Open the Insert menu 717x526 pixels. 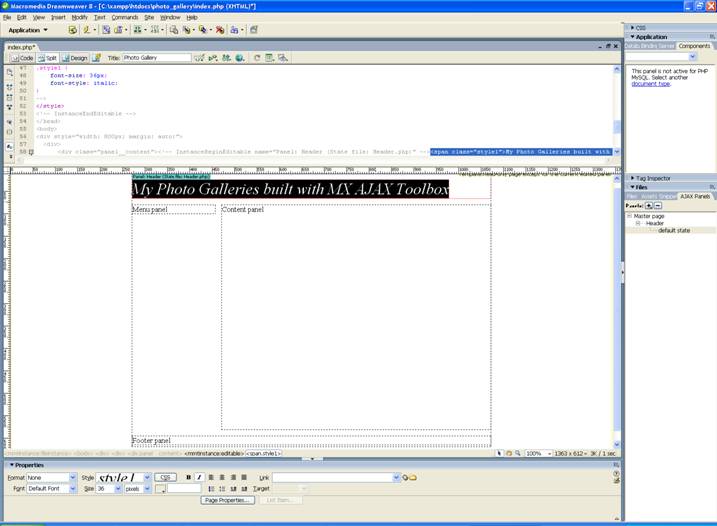[x=58, y=17]
